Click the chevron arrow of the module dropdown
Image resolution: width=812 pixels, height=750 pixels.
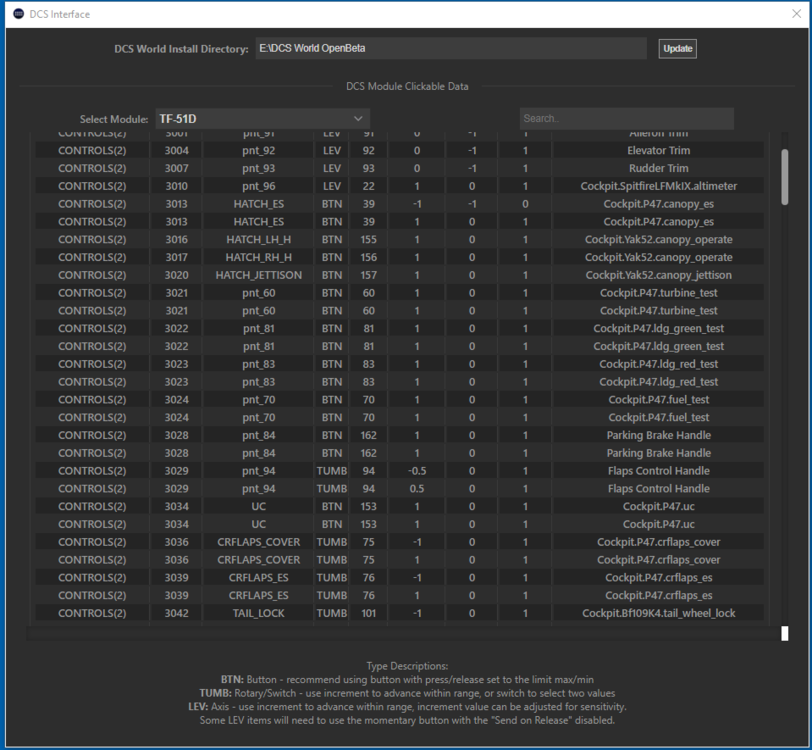tap(358, 119)
